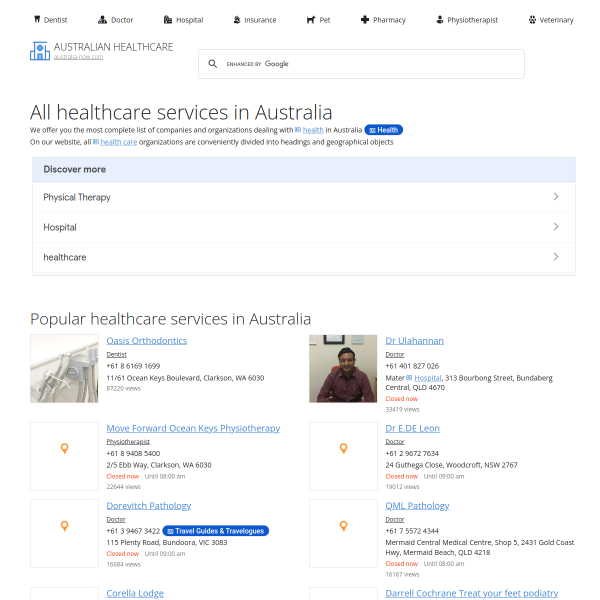600x600 pixels.
Task: Click the Hospital building icon
Action: [x=168, y=20]
